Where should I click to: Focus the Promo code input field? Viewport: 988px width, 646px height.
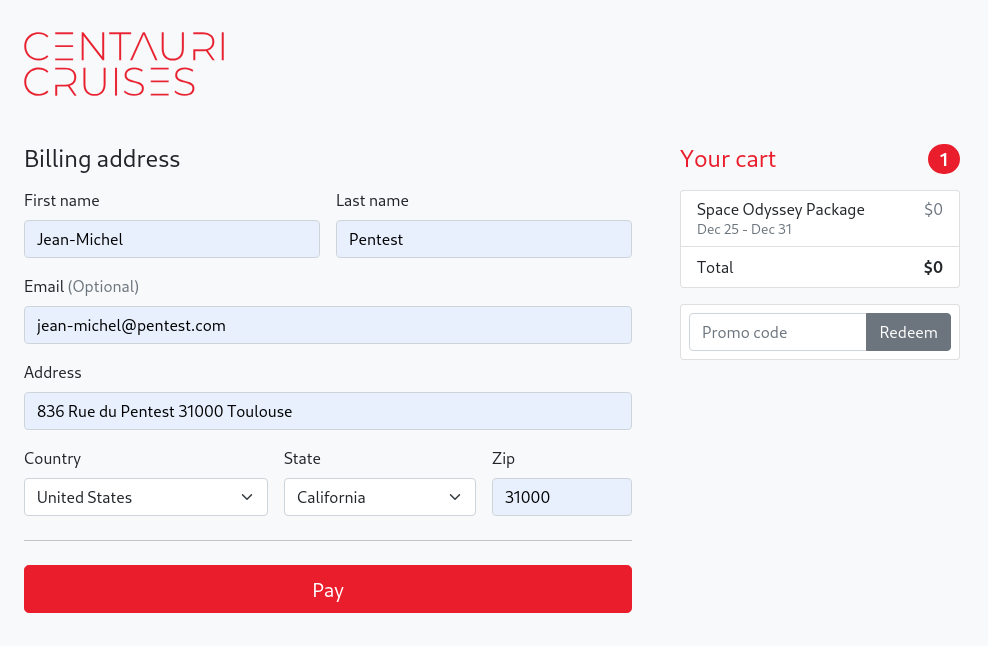coord(777,332)
